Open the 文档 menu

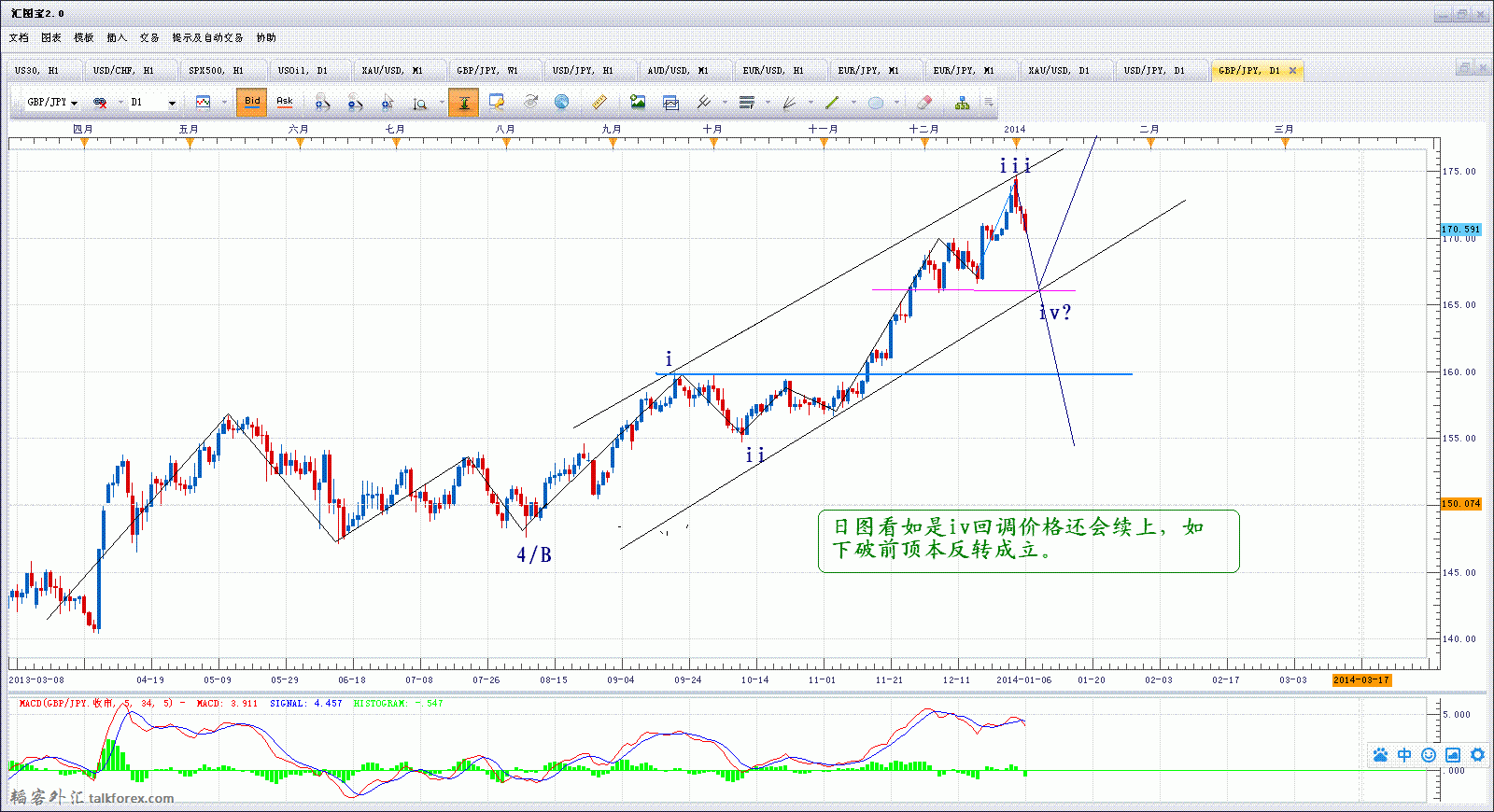pos(19,38)
